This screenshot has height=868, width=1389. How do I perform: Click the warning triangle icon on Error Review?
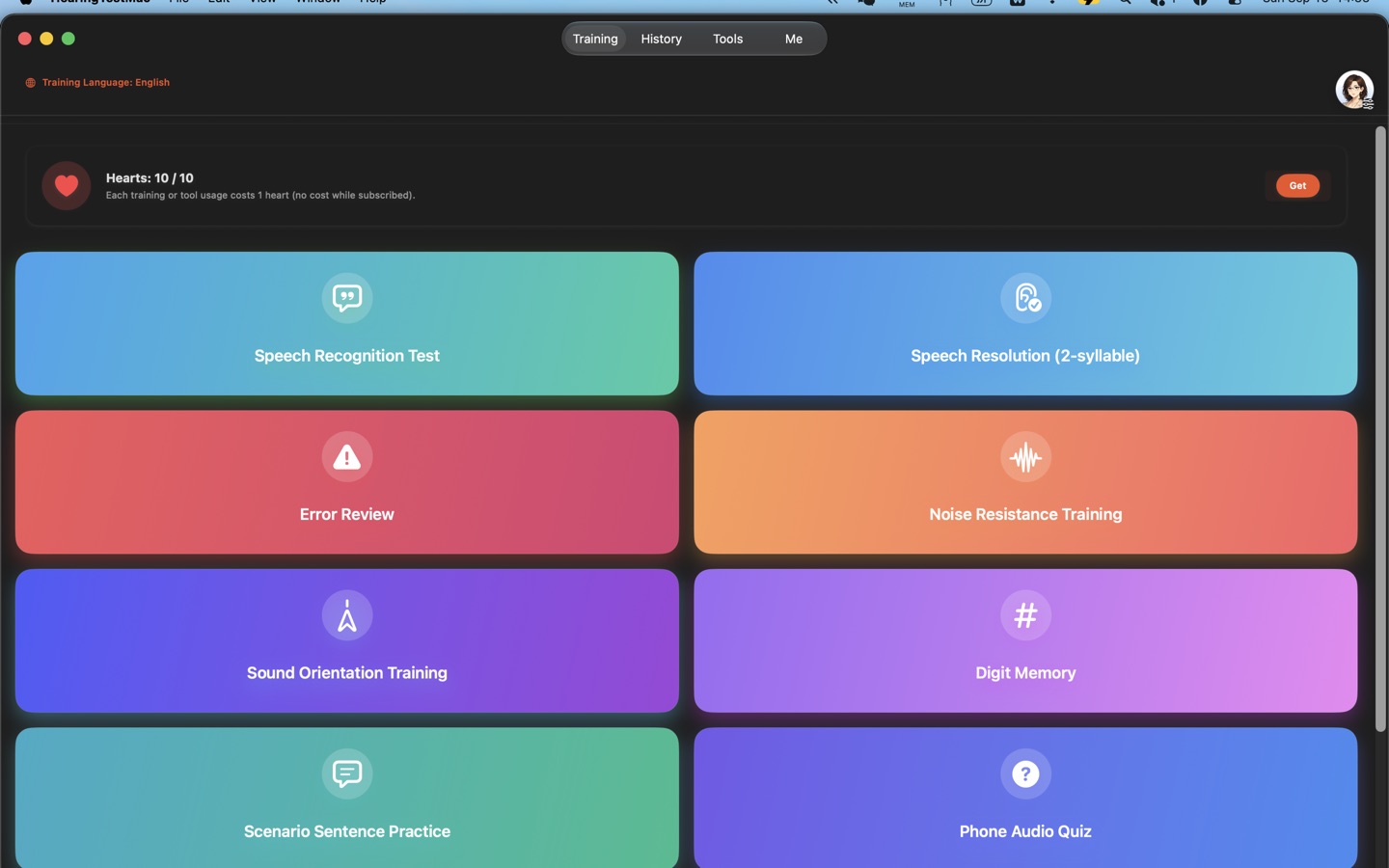coord(347,456)
